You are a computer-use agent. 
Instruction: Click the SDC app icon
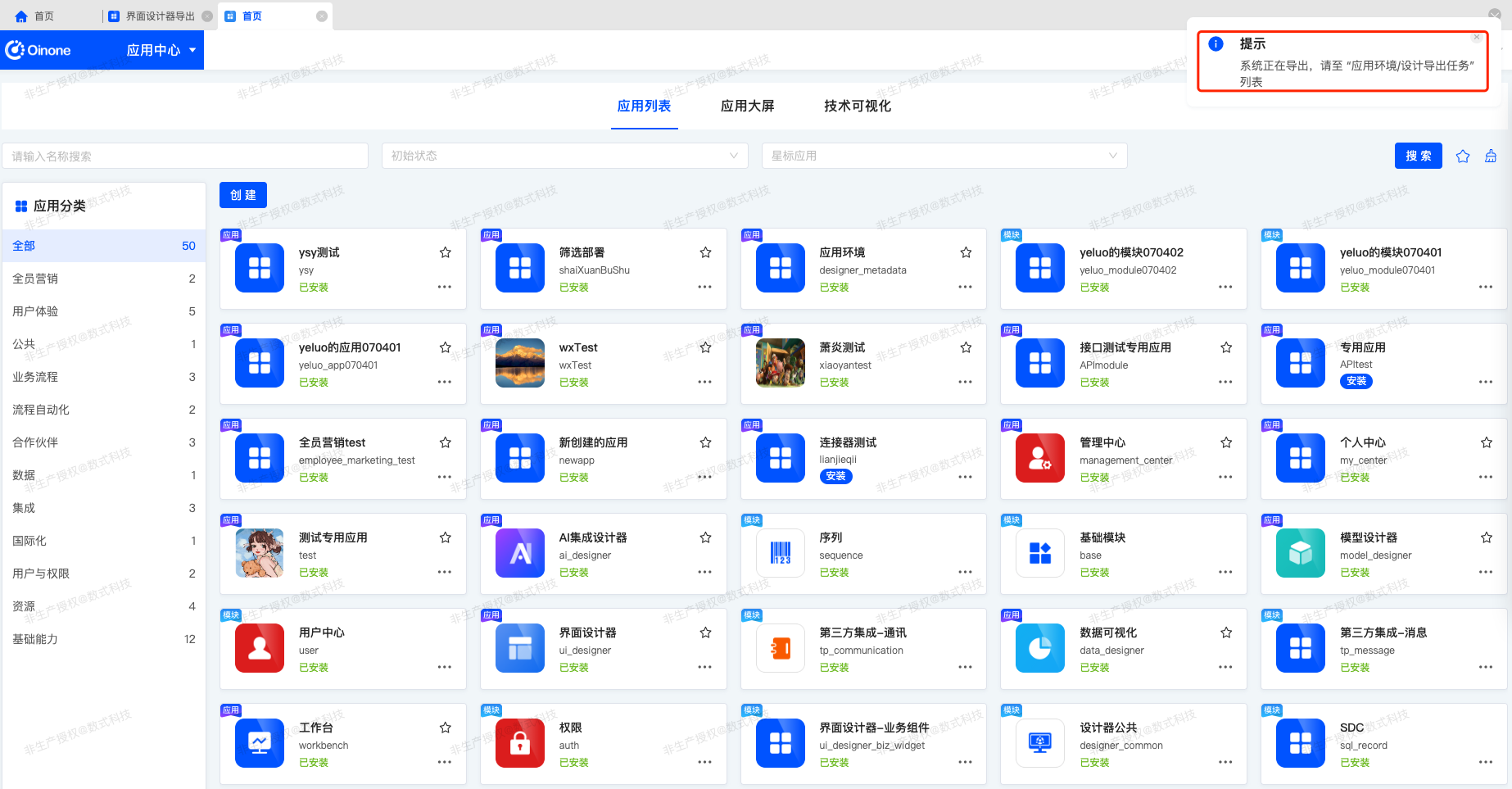tap(1301, 743)
